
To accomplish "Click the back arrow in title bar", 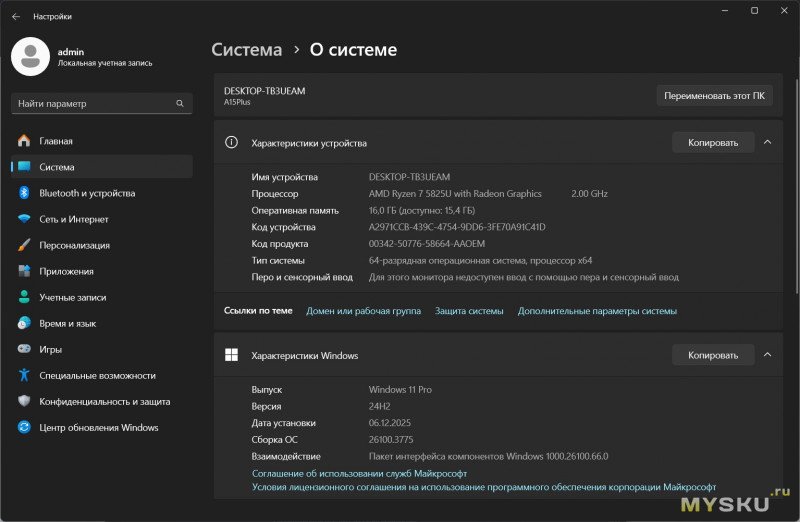I will pos(16,16).
